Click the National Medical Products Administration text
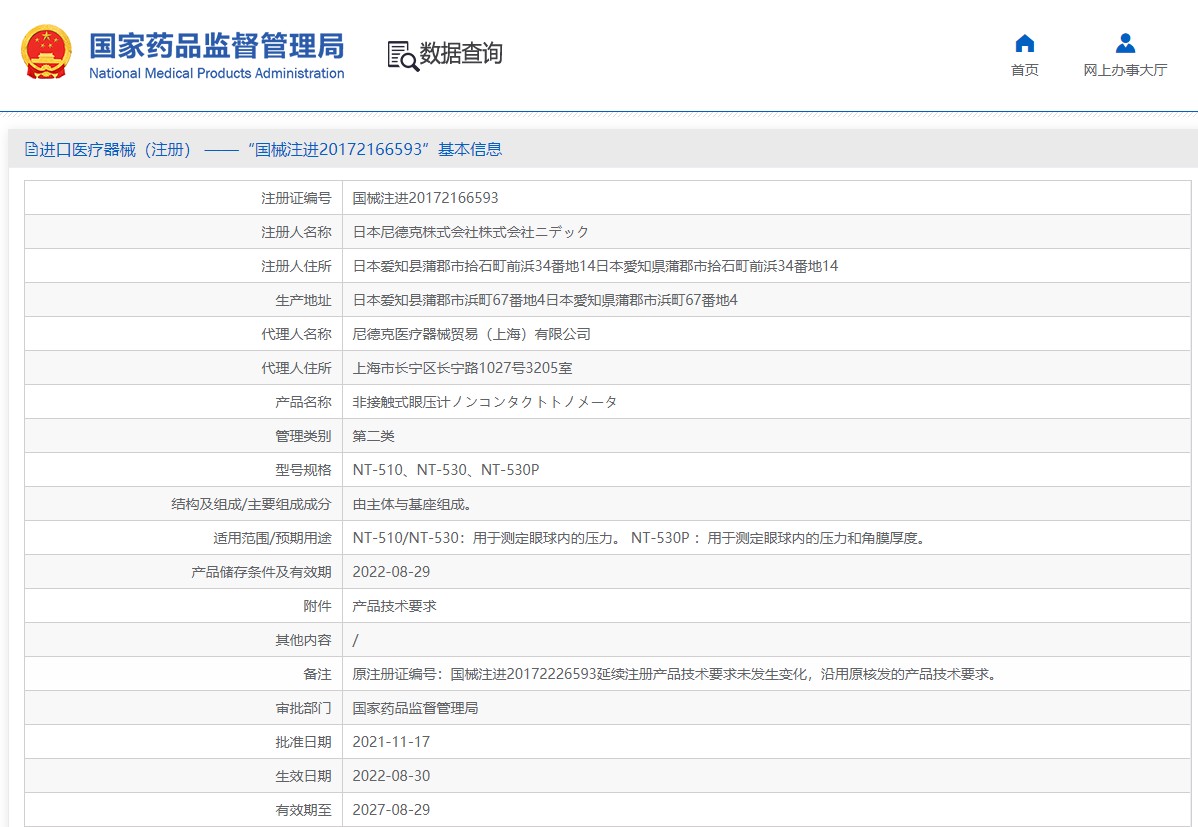 (216, 73)
